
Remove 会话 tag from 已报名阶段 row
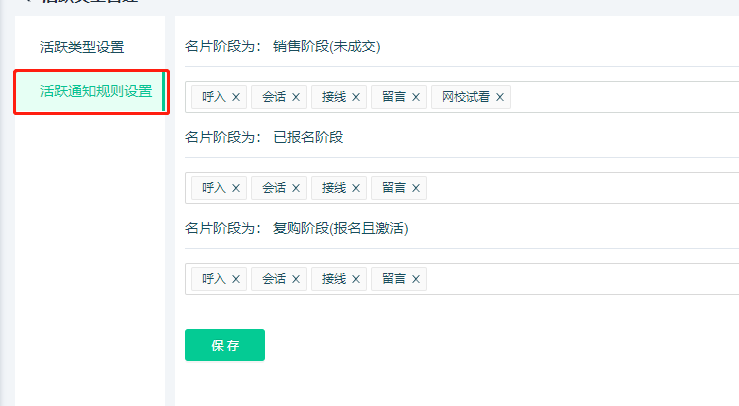pyautogui.click(x=296, y=188)
